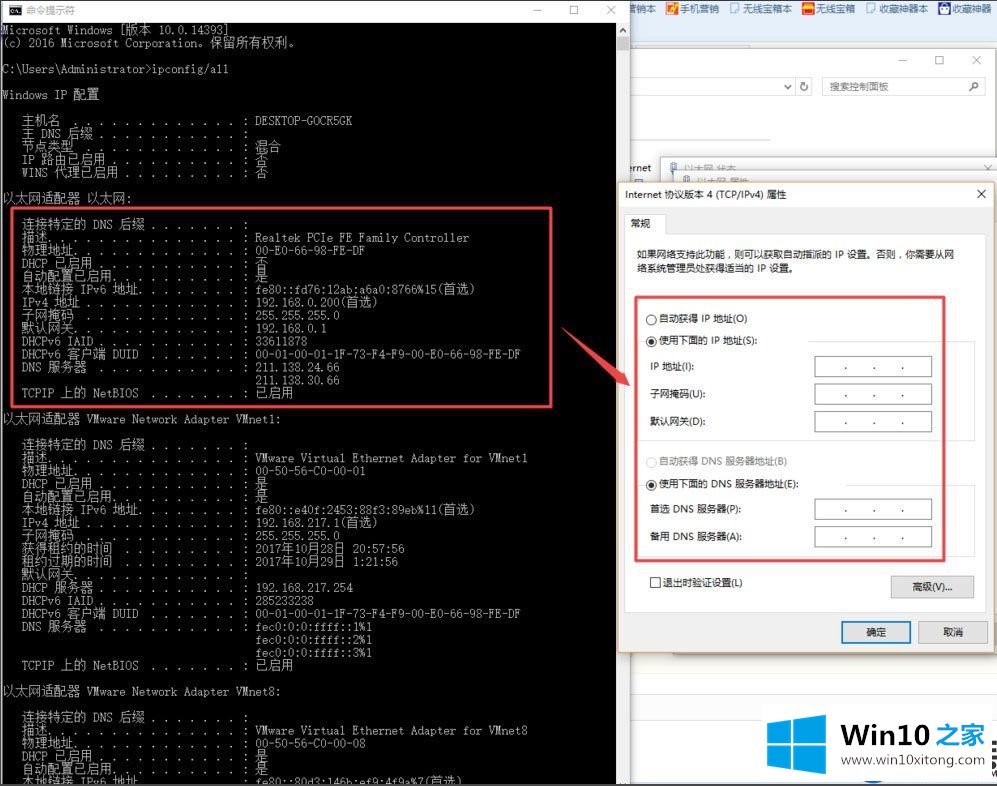Image resolution: width=997 pixels, height=786 pixels.
Task: Click the control panel refresh icon
Action: click(804, 87)
